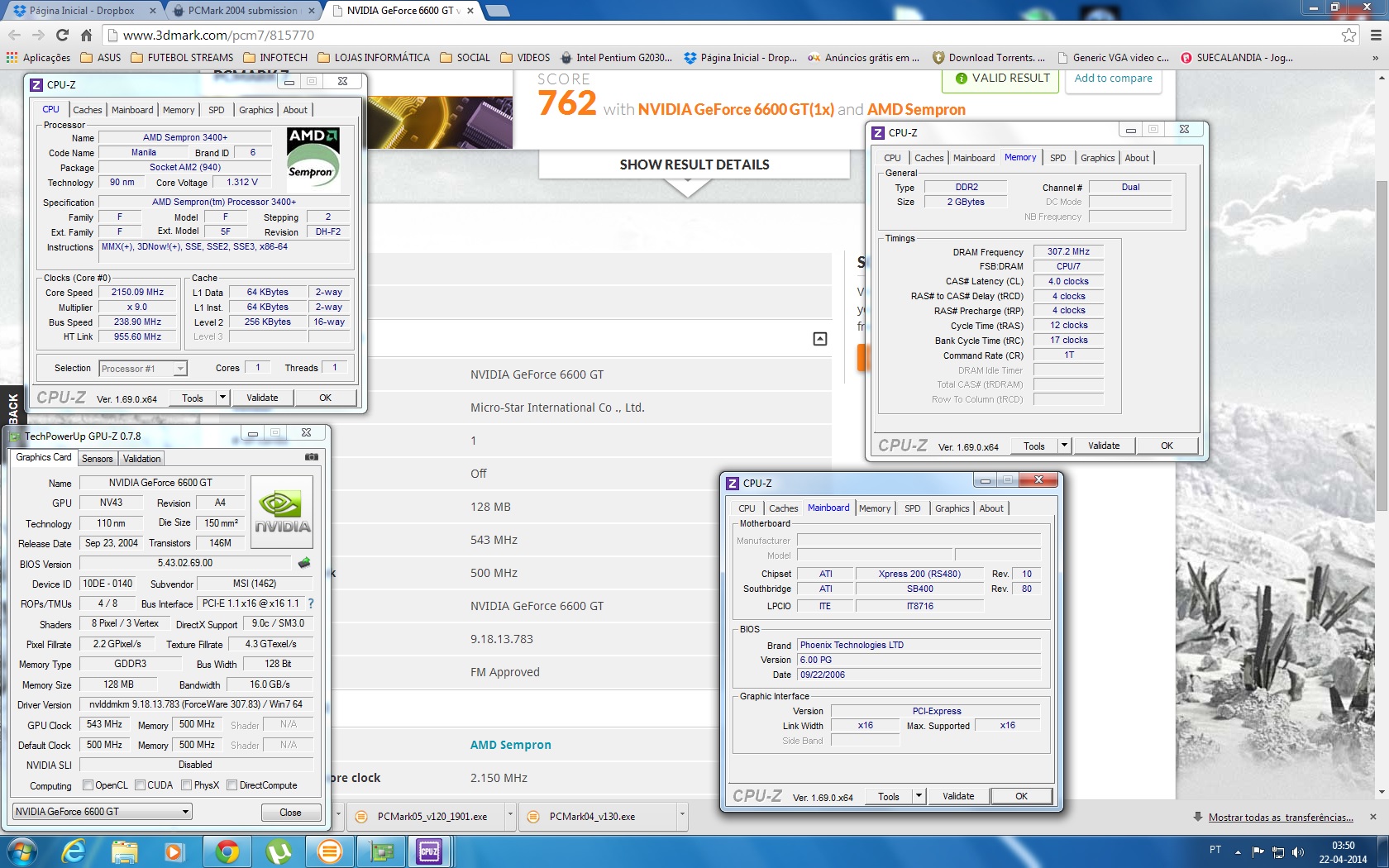Open the INFOTECH bookmarks folder
Image resolution: width=1389 pixels, height=868 pixels.
tap(276, 58)
